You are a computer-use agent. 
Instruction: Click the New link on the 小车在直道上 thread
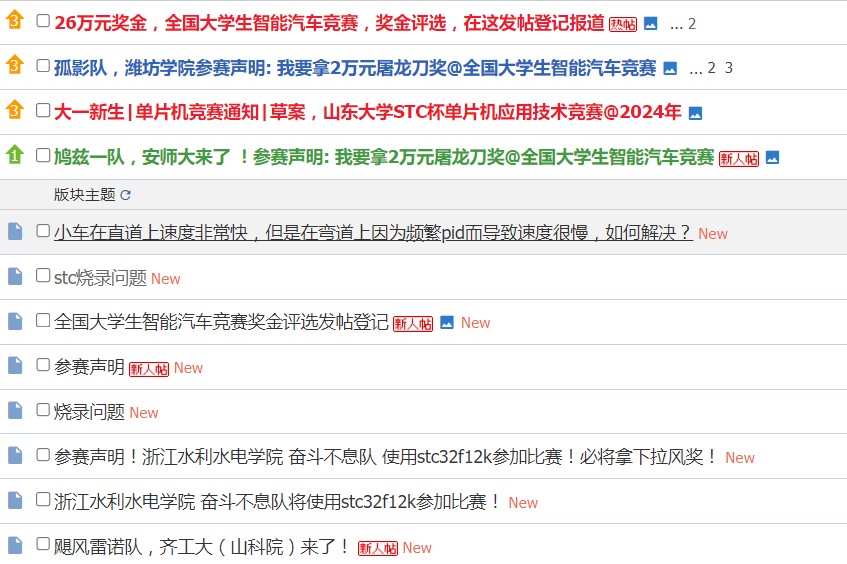712,234
